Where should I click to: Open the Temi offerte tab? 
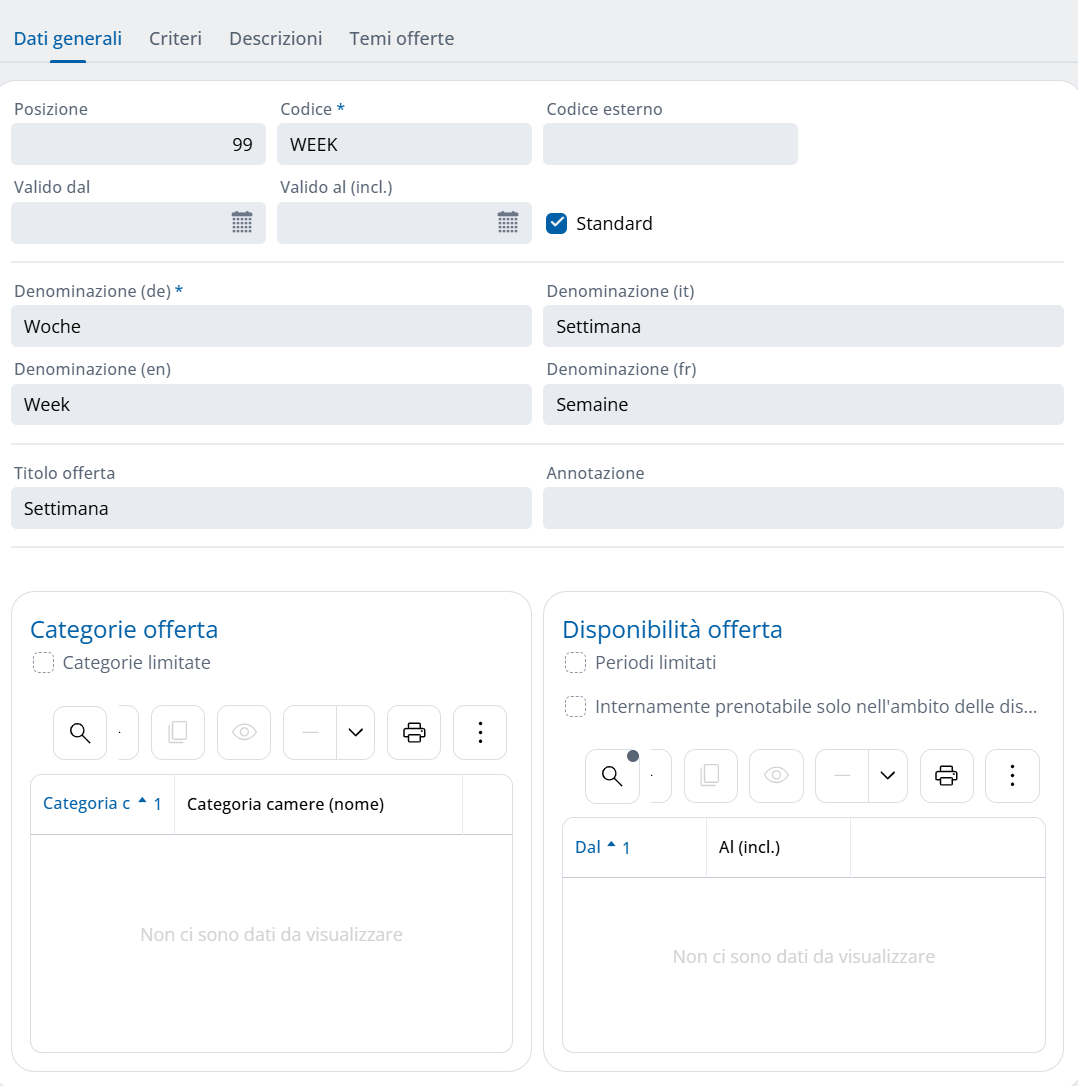click(401, 39)
